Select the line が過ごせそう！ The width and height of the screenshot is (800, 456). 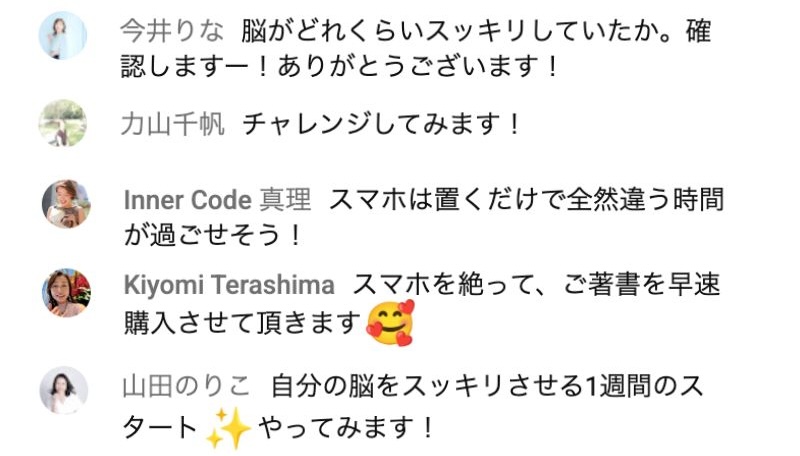[213, 236]
